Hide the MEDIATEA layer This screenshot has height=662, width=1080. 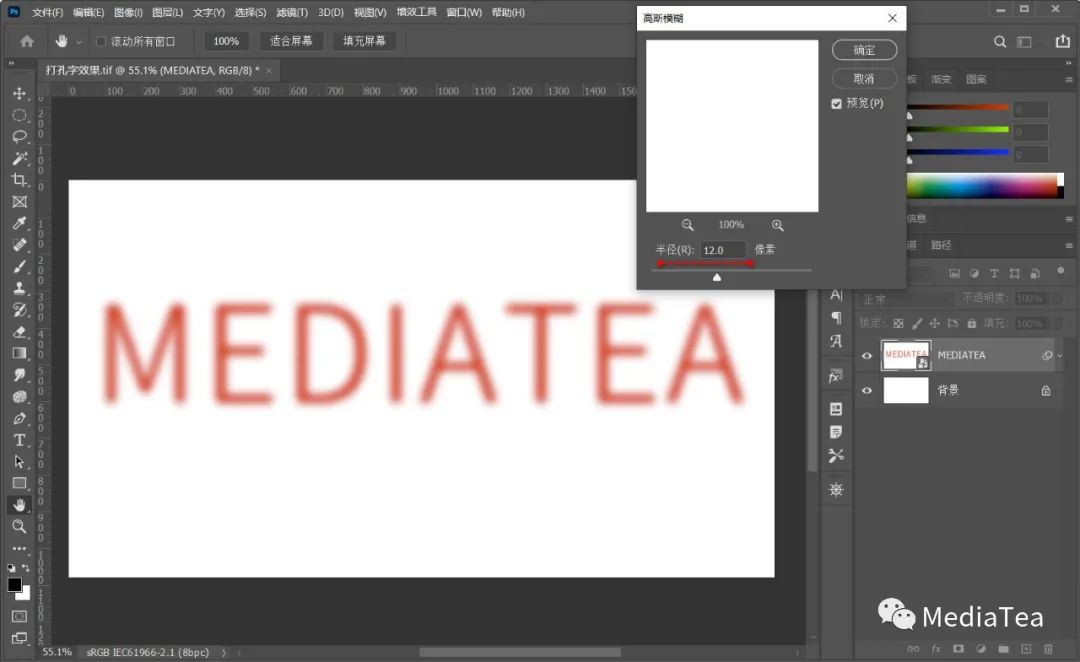[867, 355]
